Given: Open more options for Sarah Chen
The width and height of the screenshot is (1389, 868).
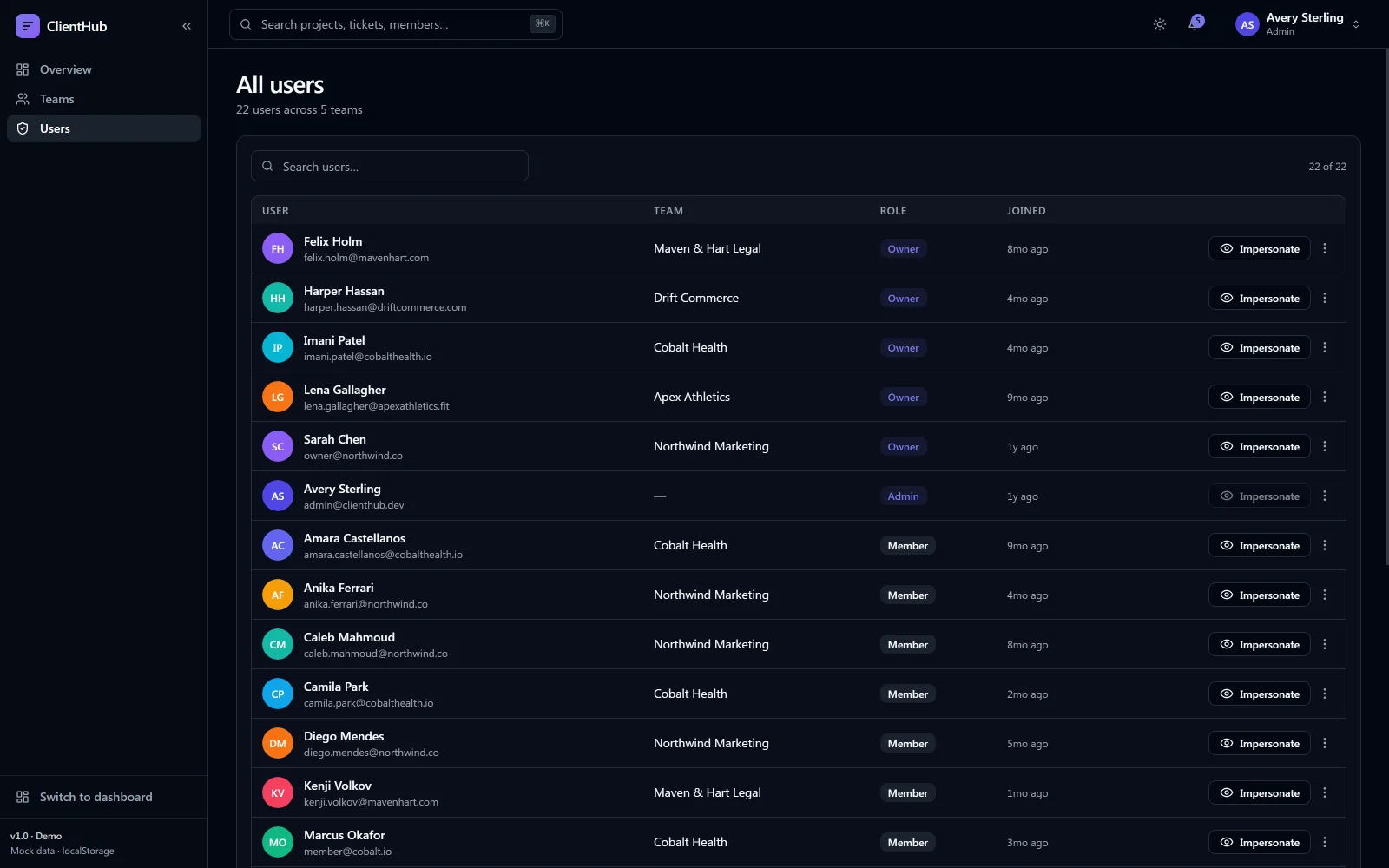Looking at the screenshot, I should (1325, 446).
